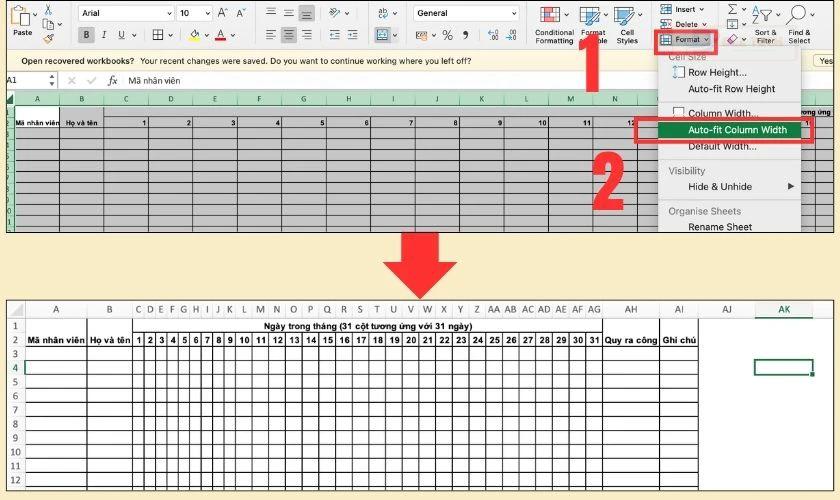Click the Format Painter brush icon
The width and height of the screenshot is (840, 500).
[49, 38]
